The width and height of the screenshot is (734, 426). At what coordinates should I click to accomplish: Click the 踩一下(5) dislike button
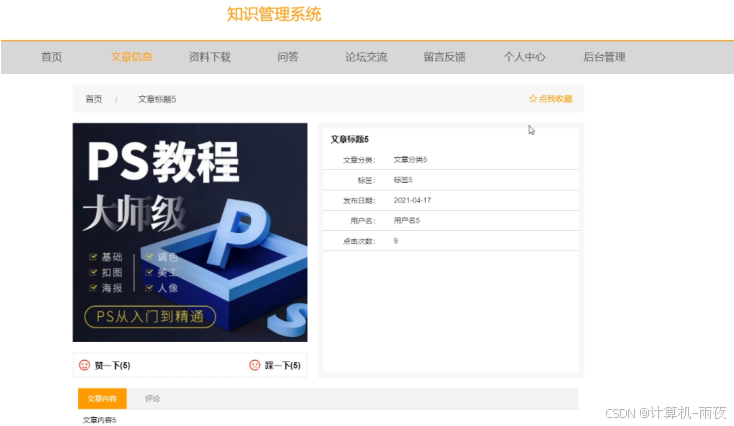click(x=275, y=365)
